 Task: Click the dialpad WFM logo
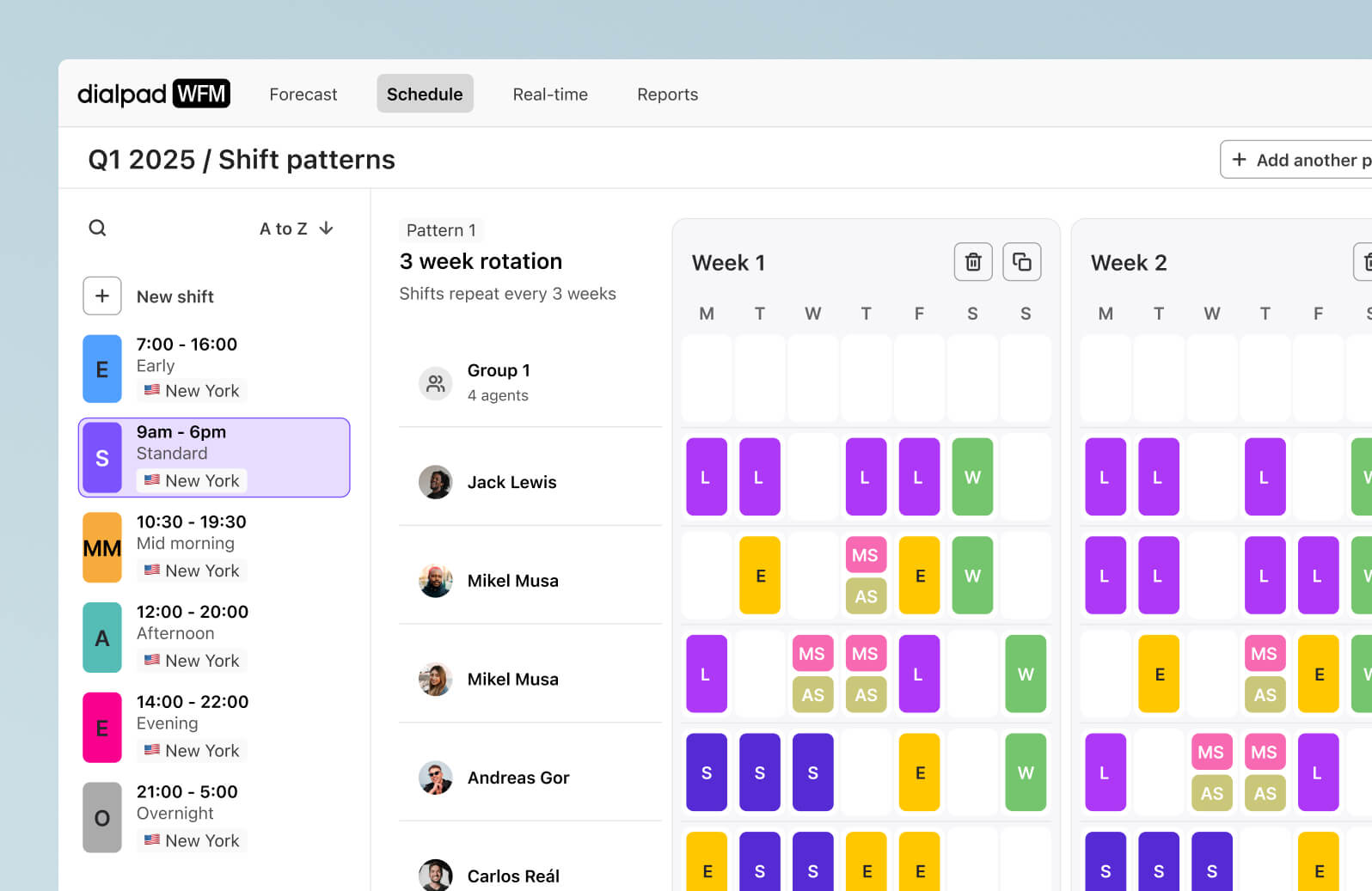click(x=154, y=93)
